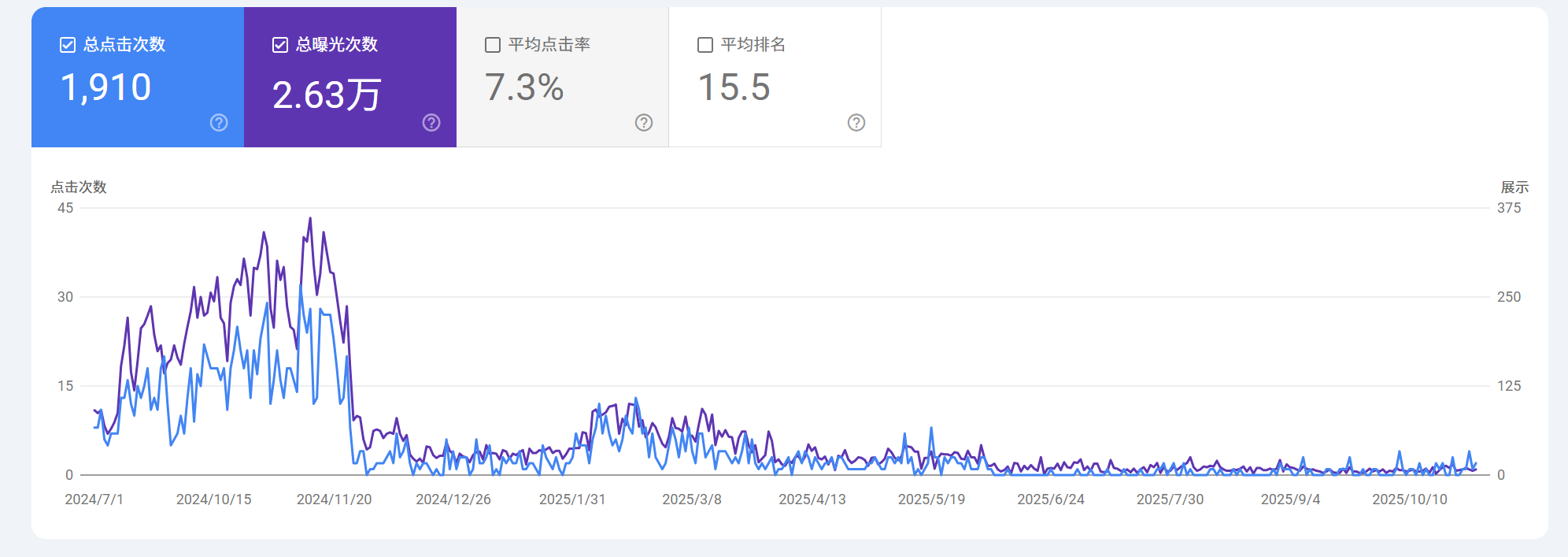Click the 2025/3/8 date on axis
This screenshot has height=557, width=1568.
[x=691, y=499]
